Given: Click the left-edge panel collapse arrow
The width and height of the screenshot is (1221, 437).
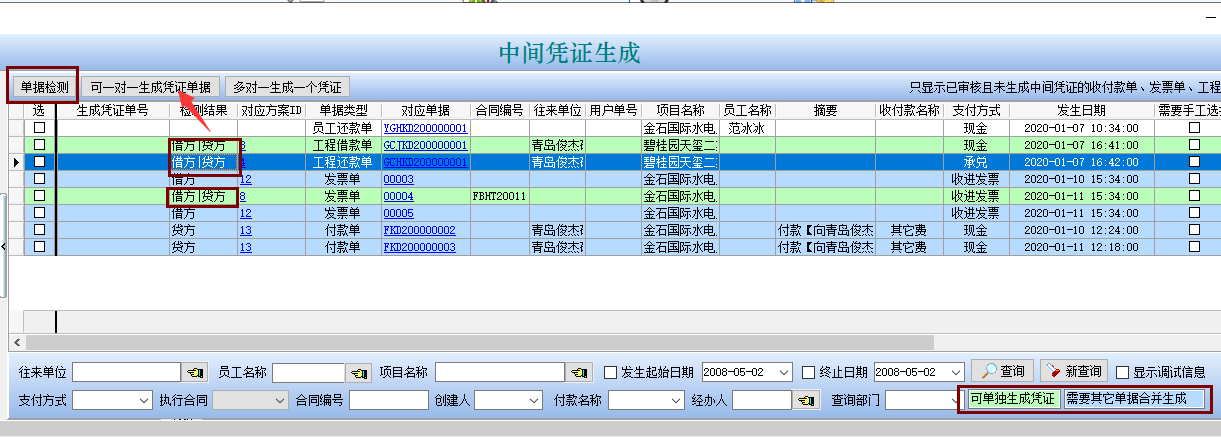Looking at the screenshot, I should (x=4, y=245).
